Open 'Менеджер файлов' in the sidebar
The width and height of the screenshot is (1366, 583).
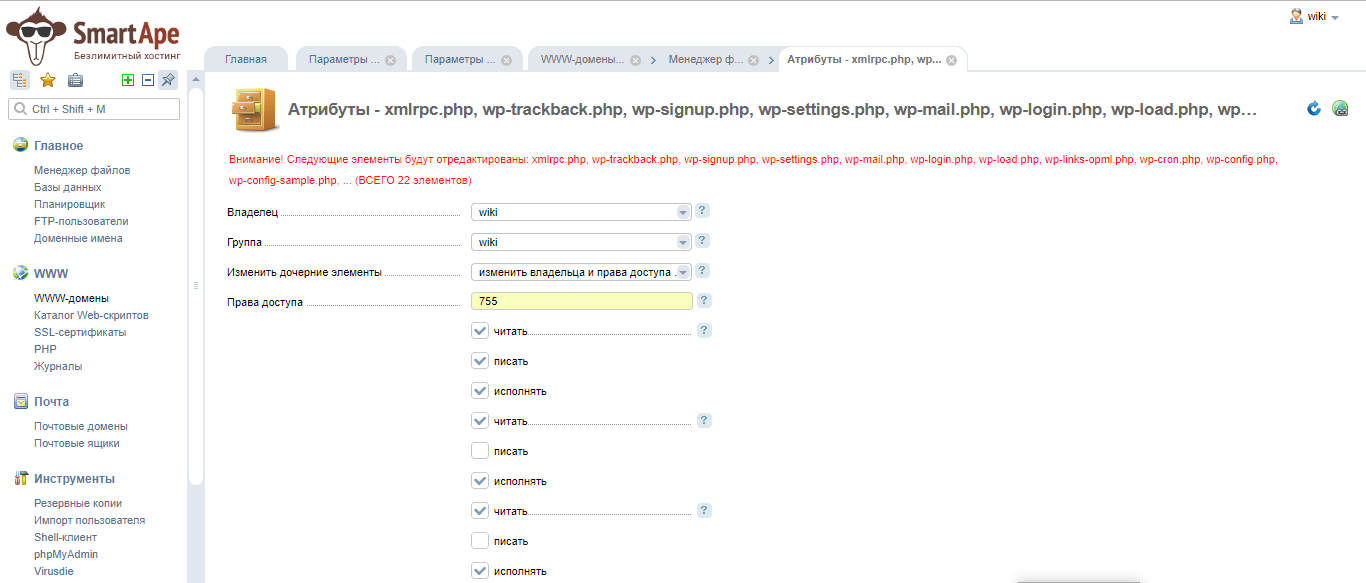pyautogui.click(x=82, y=170)
